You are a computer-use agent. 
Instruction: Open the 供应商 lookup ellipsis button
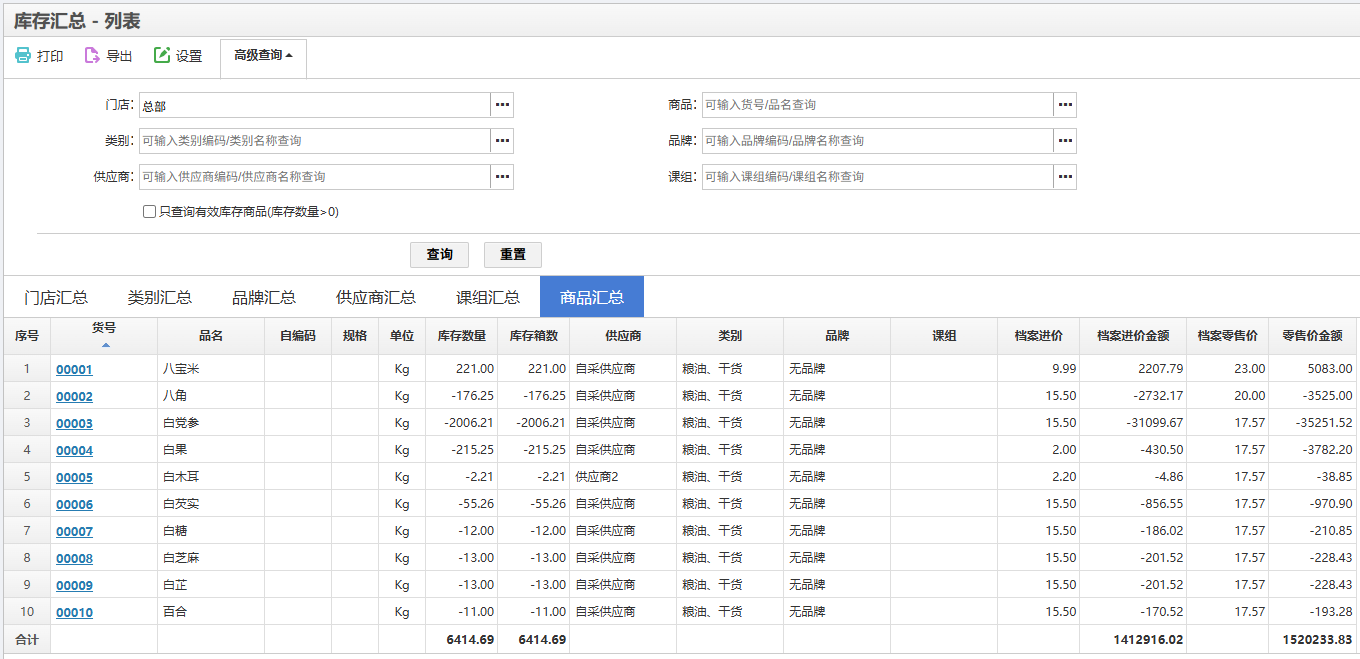[x=502, y=177]
